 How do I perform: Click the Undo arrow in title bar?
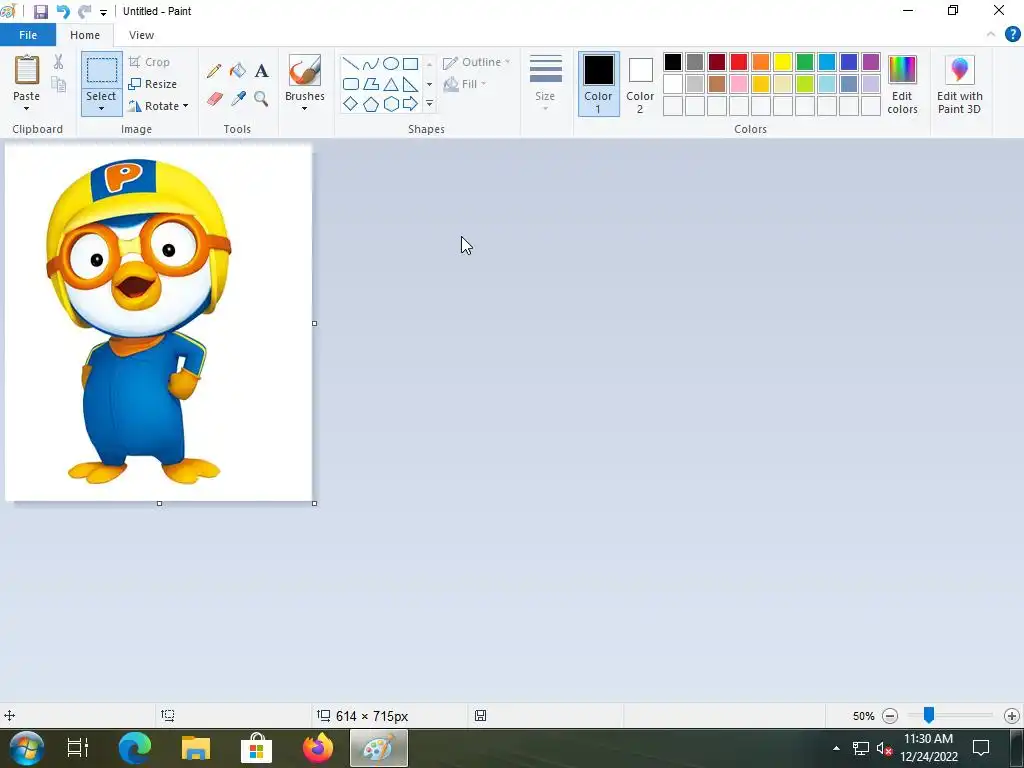[x=63, y=12]
